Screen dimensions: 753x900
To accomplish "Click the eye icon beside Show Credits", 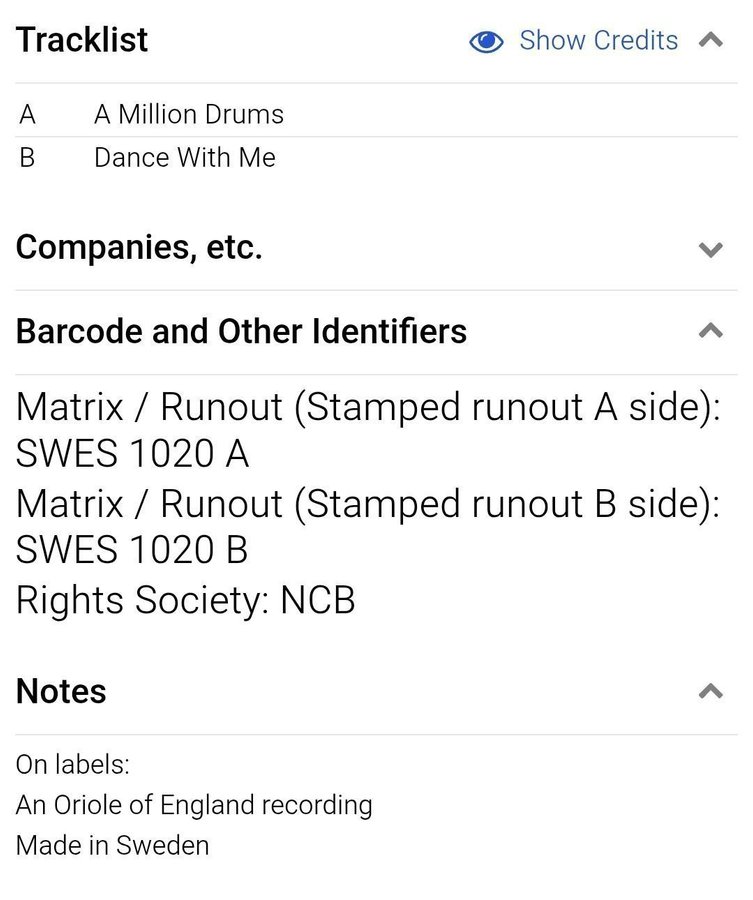I will coord(486,41).
